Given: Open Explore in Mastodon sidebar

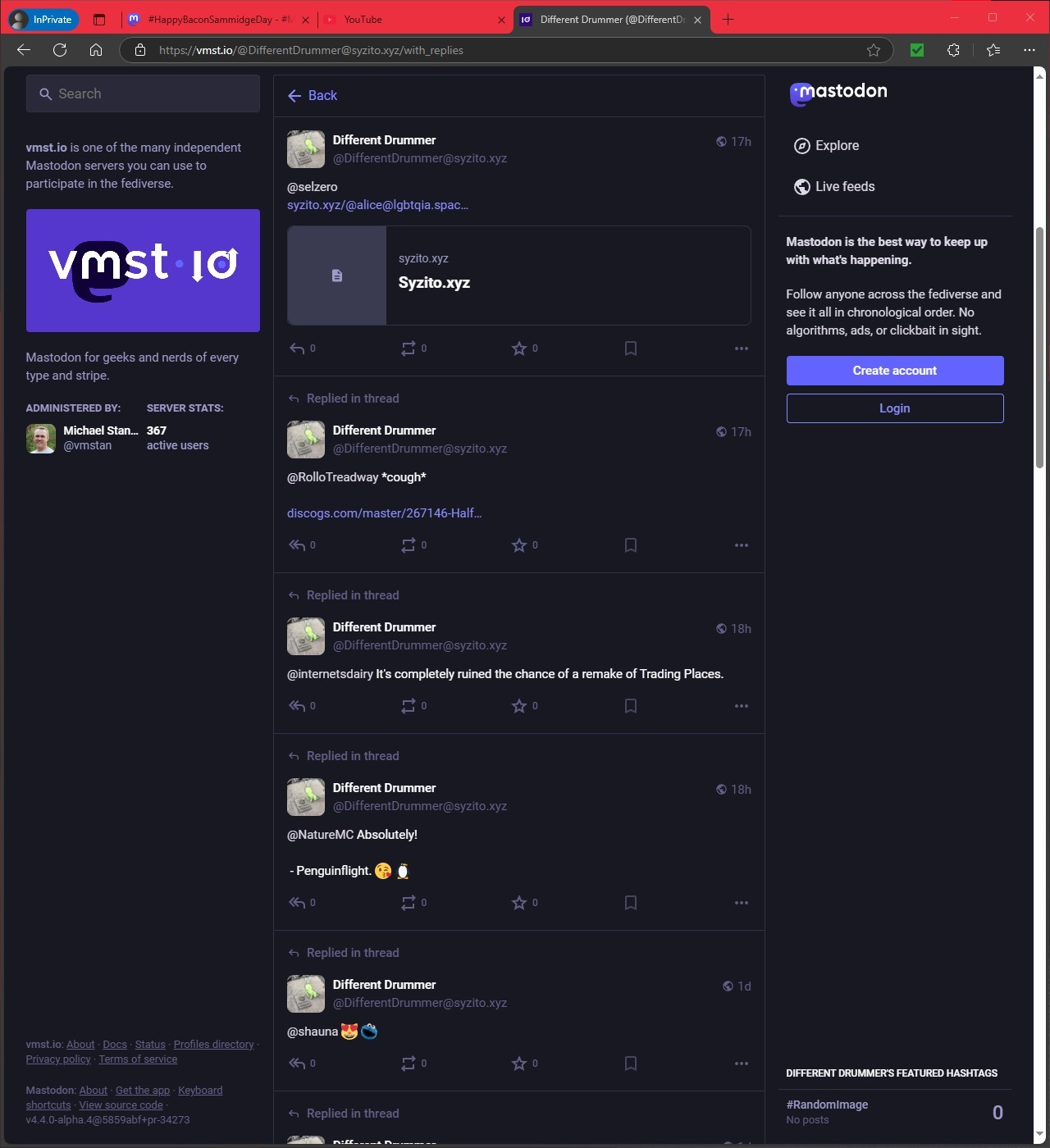Looking at the screenshot, I should [827, 146].
